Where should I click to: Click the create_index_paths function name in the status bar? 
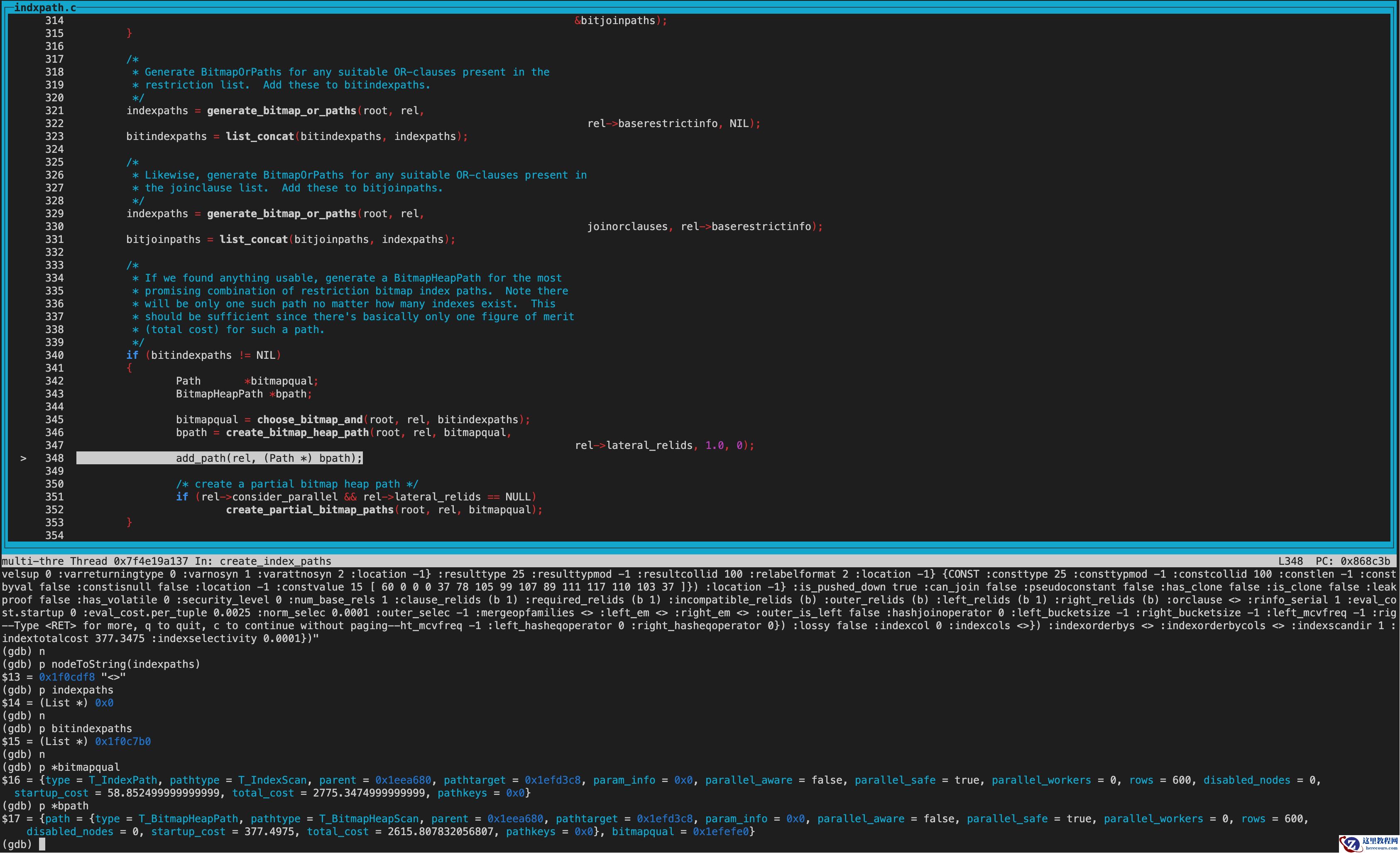coord(275,561)
